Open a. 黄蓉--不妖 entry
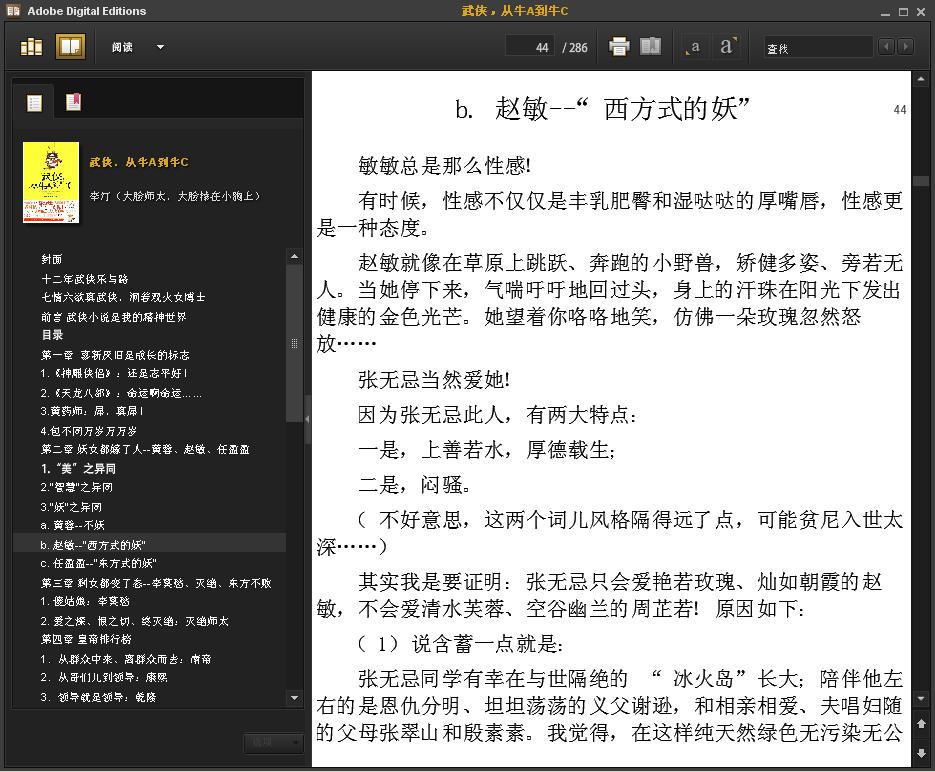The width and height of the screenshot is (935, 772). coord(72,525)
